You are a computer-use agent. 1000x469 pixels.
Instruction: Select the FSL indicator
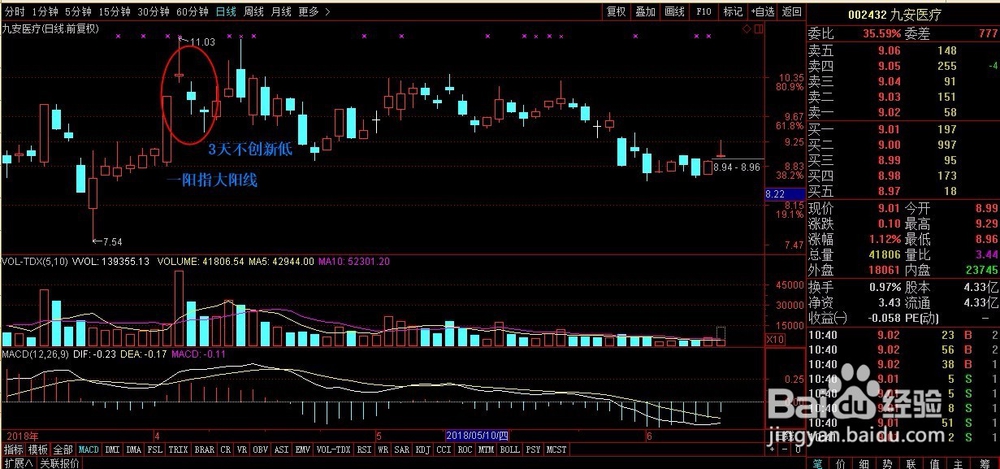pyautogui.click(x=155, y=450)
